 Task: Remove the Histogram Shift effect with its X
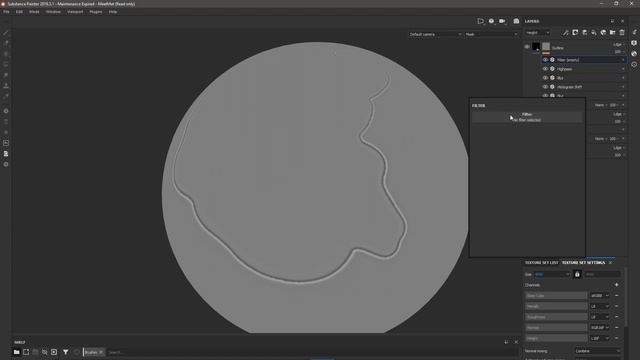point(623,87)
